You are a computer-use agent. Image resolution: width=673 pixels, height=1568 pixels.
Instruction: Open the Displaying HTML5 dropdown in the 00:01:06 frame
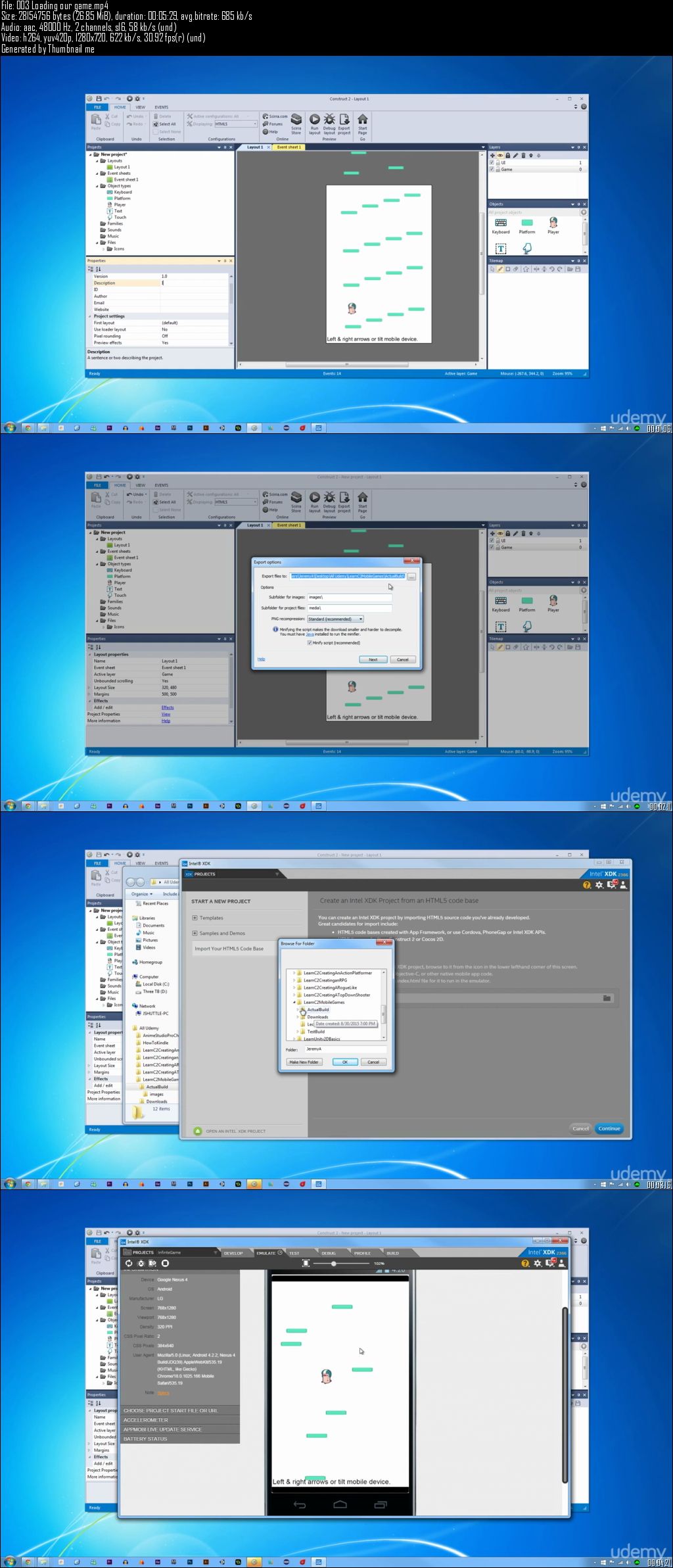tap(236, 124)
